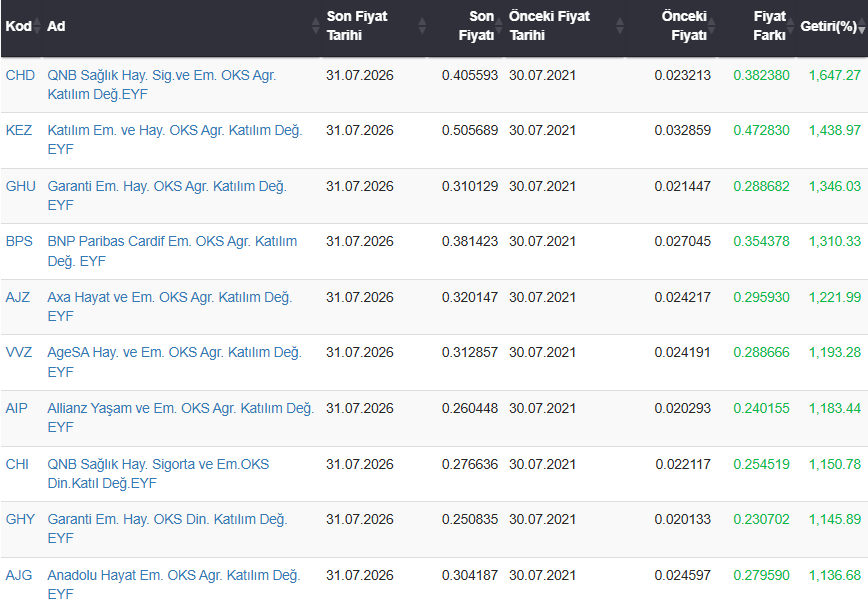Click the Ad column header label

[x=56, y=26]
